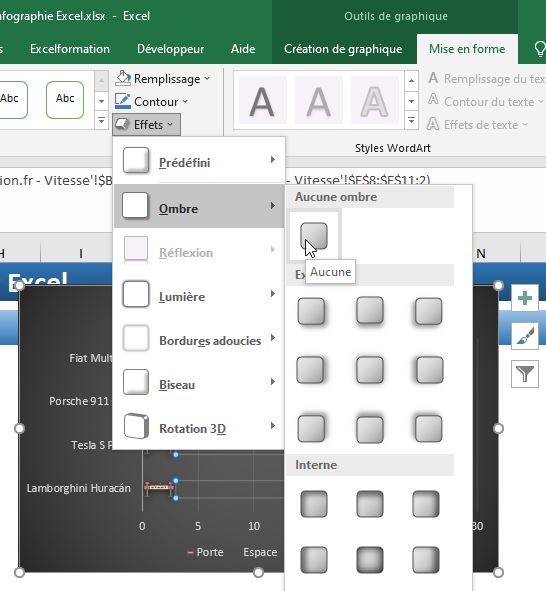Select column I header
This screenshot has height=591, width=546.
pos(81,254)
